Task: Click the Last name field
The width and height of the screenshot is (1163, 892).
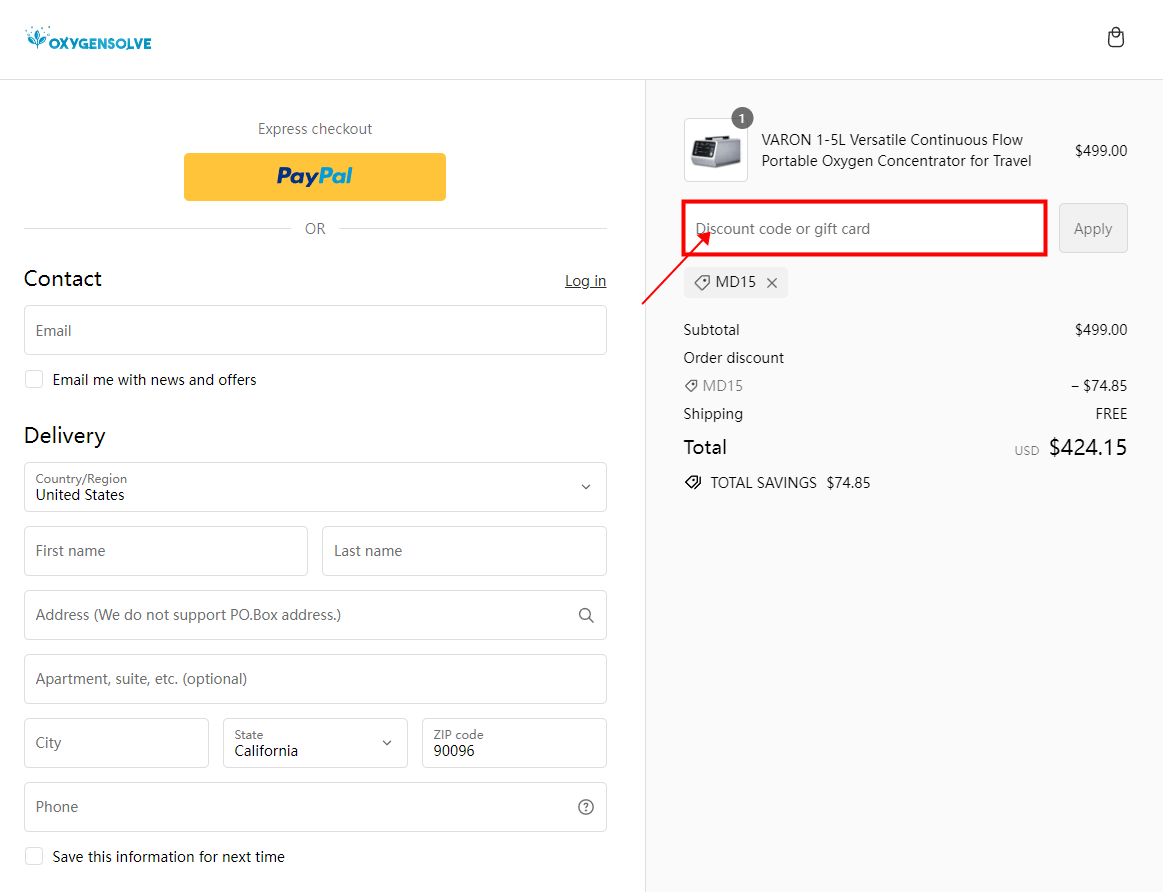Action: 464,551
